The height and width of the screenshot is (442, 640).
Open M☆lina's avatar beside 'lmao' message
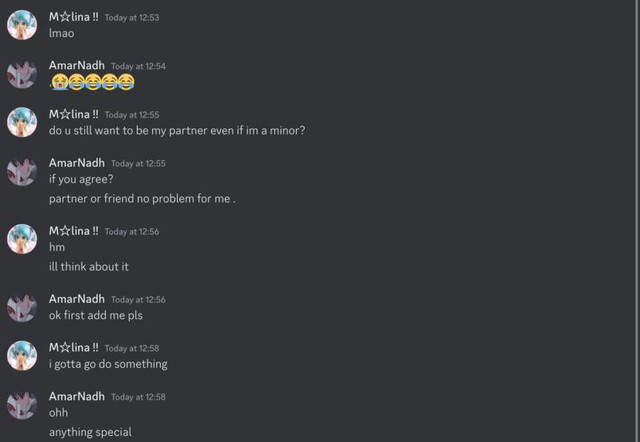click(22, 25)
